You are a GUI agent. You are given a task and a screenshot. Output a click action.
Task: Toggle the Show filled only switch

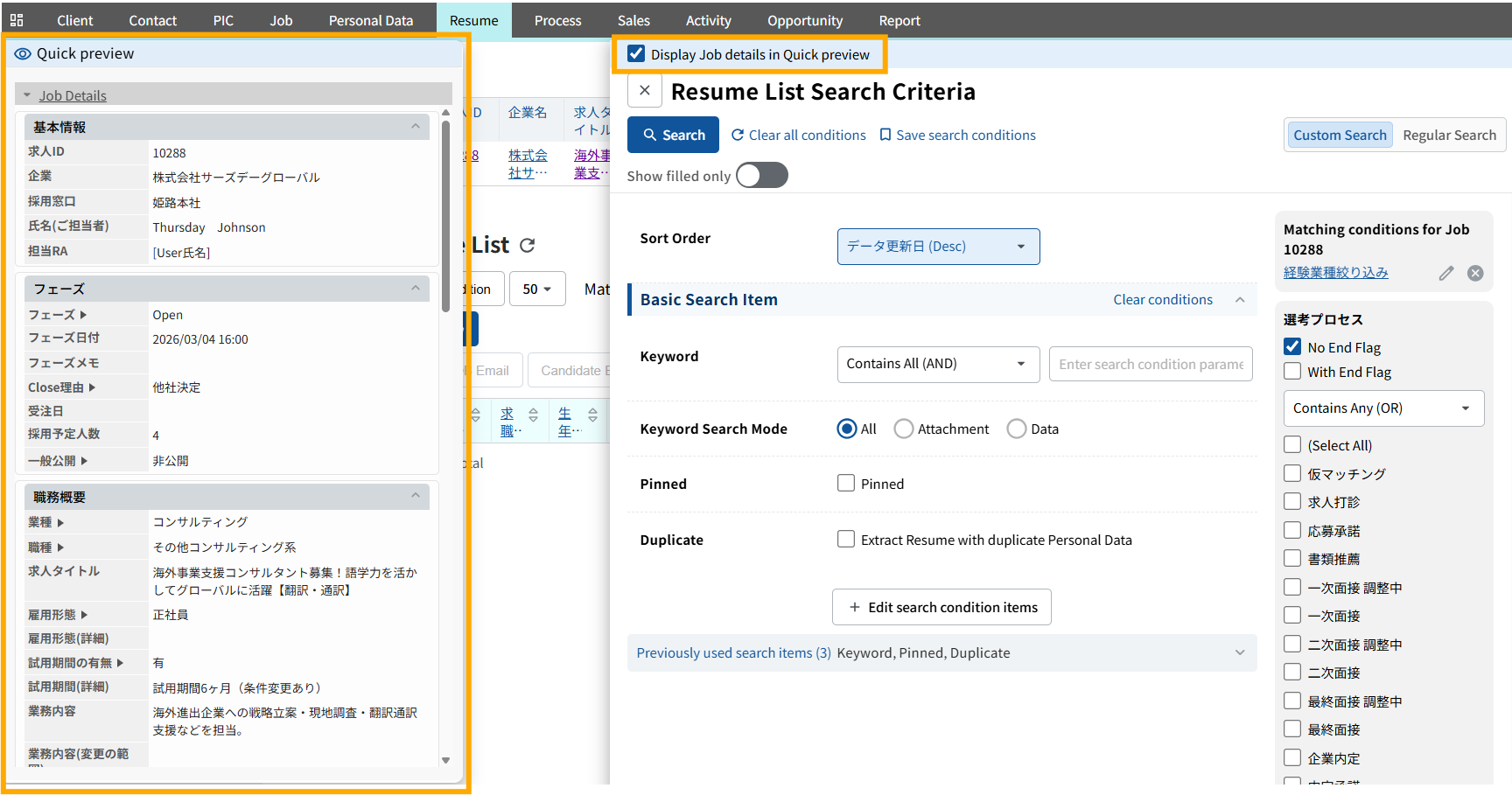(x=761, y=176)
